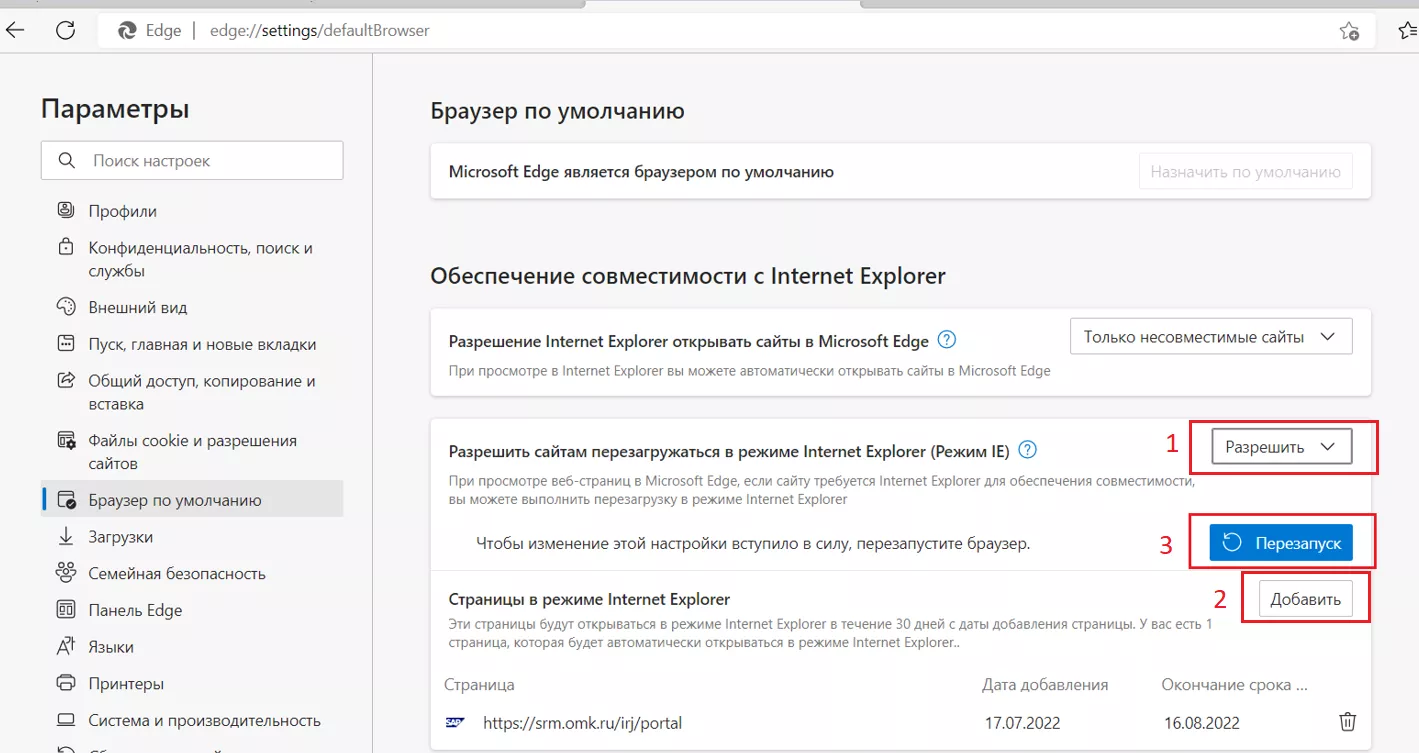This screenshot has height=753, width=1419.
Task: Click the lock icon beside 'Конфиденциальность'
Action: (x=66, y=247)
